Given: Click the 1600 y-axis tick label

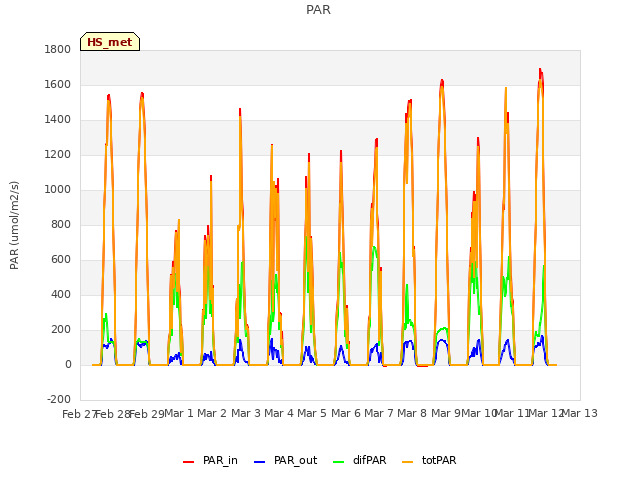Looking at the screenshot, I should click(58, 84).
